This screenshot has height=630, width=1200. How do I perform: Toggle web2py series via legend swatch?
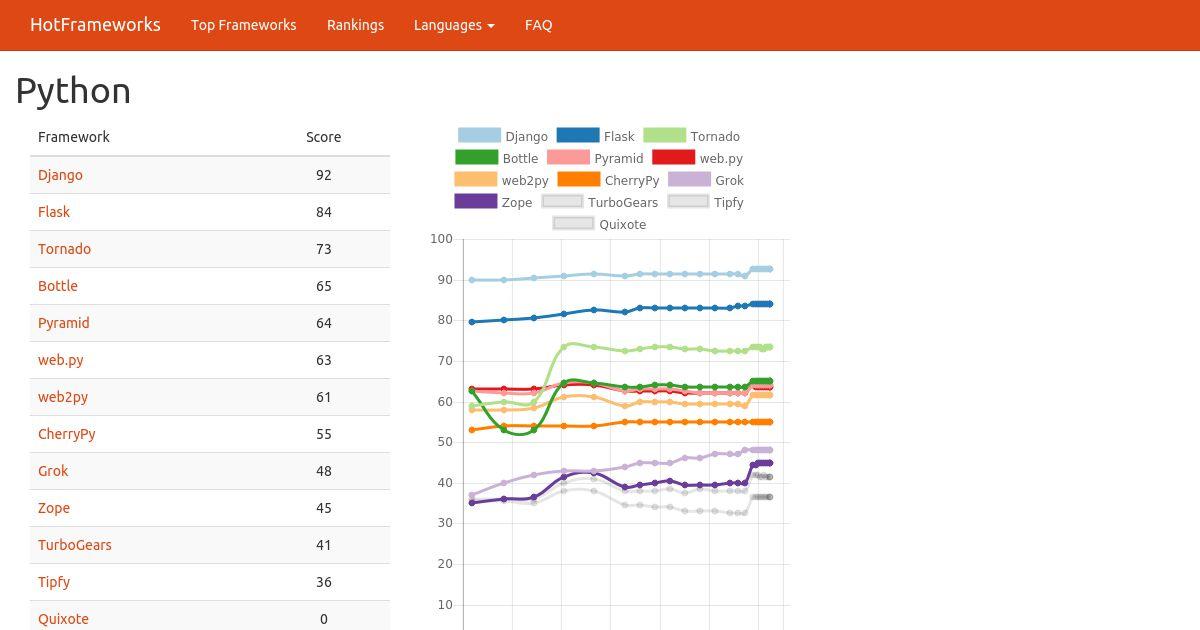click(476, 179)
